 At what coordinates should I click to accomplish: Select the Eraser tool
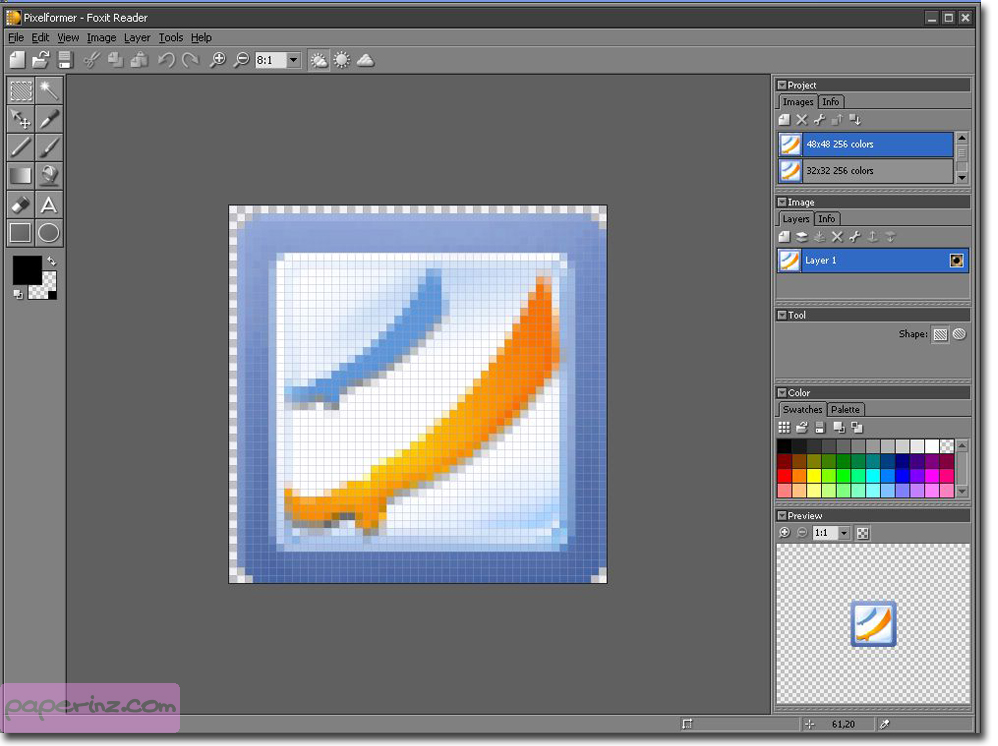(20, 204)
